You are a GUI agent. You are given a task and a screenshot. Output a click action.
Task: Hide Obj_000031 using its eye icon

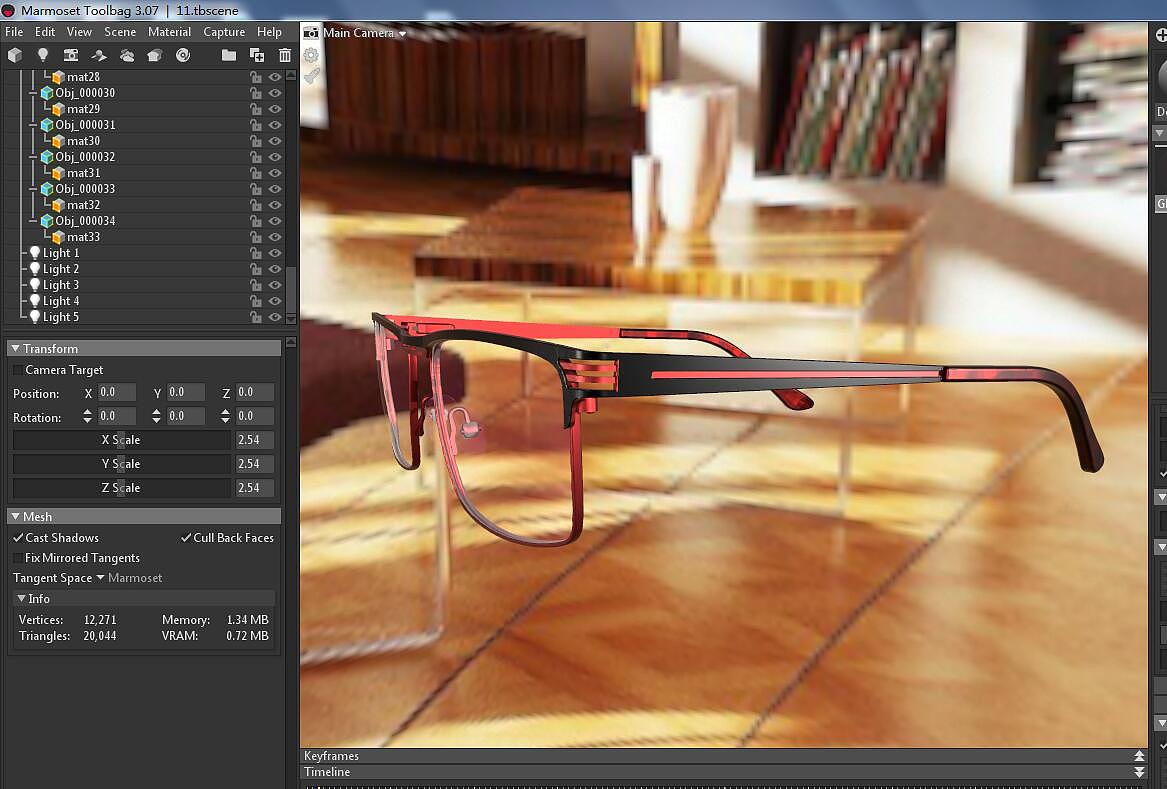275,125
